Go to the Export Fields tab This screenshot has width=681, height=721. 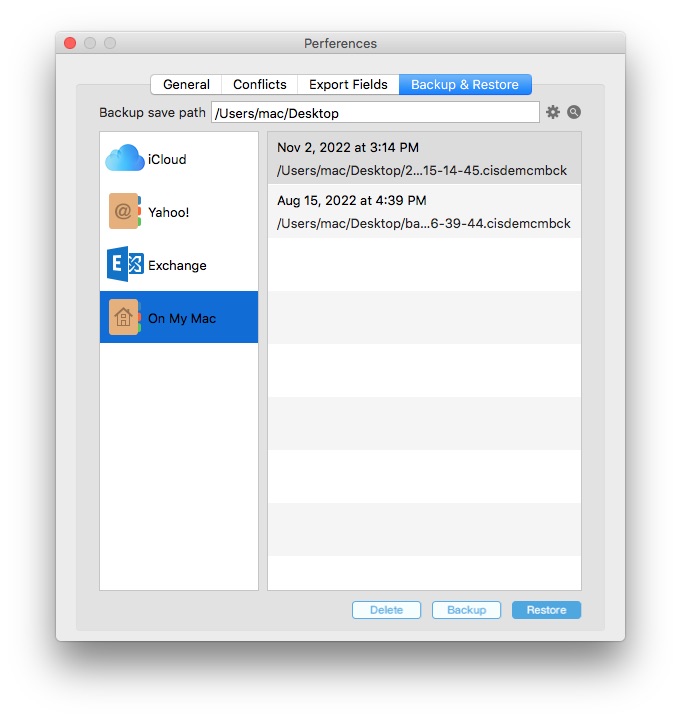click(348, 85)
